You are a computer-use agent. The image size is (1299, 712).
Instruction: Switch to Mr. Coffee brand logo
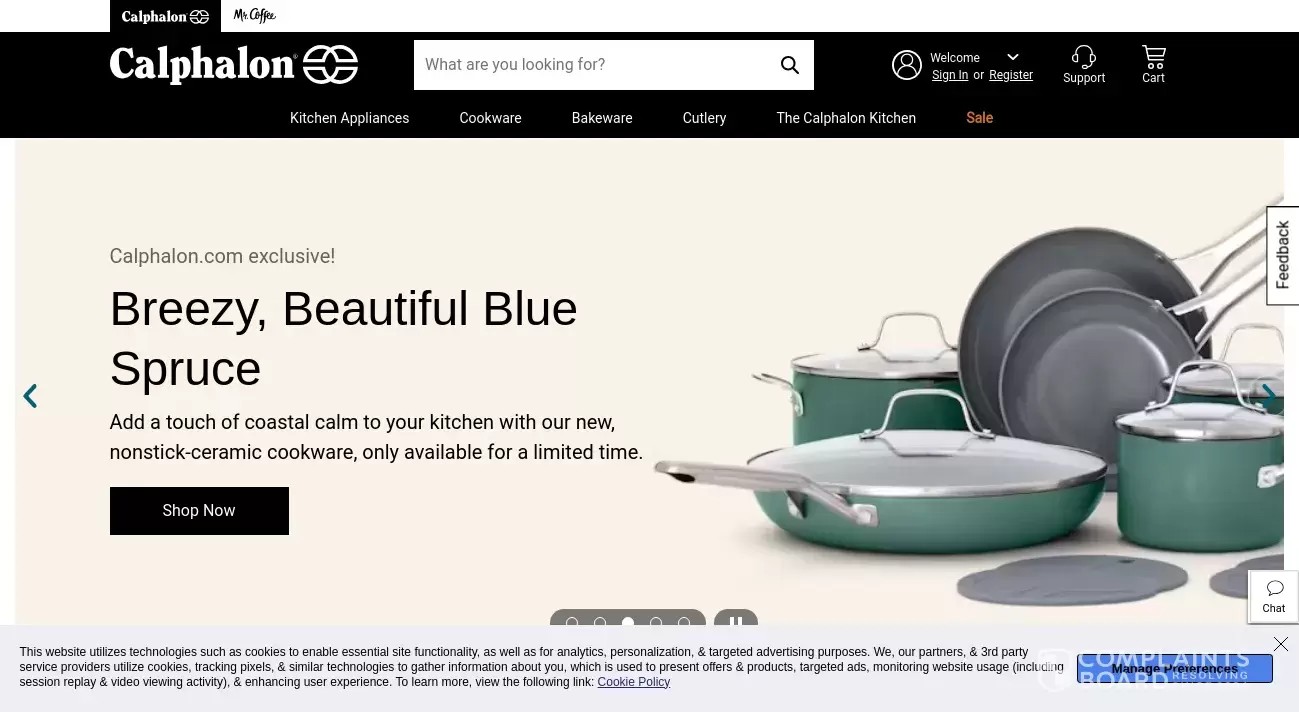pos(255,16)
